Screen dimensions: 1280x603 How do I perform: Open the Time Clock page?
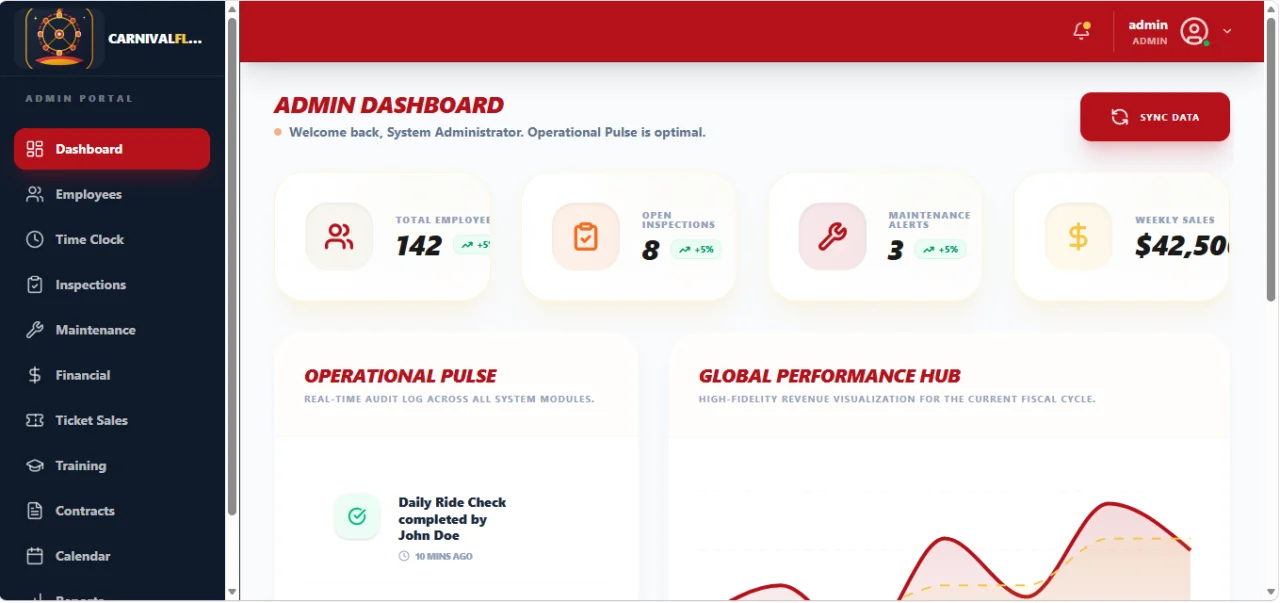pyautogui.click(x=112, y=239)
